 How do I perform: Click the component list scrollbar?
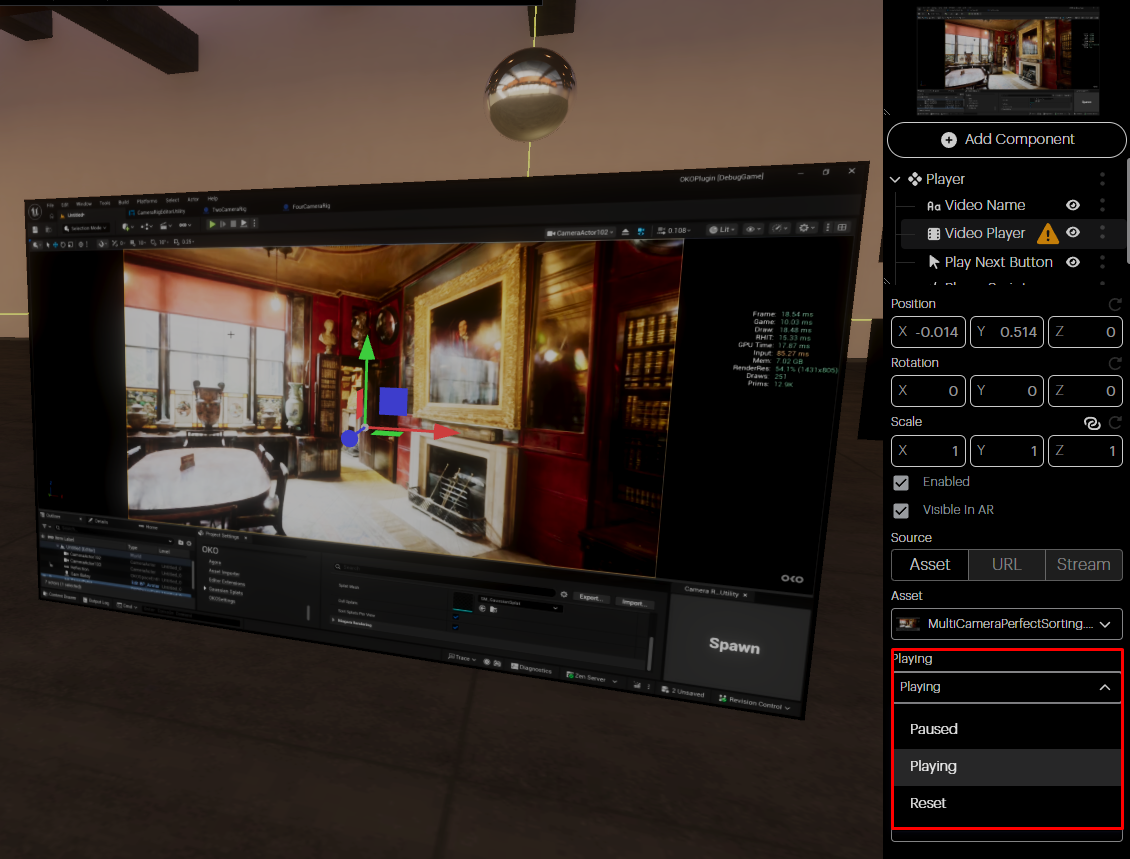(1127, 213)
